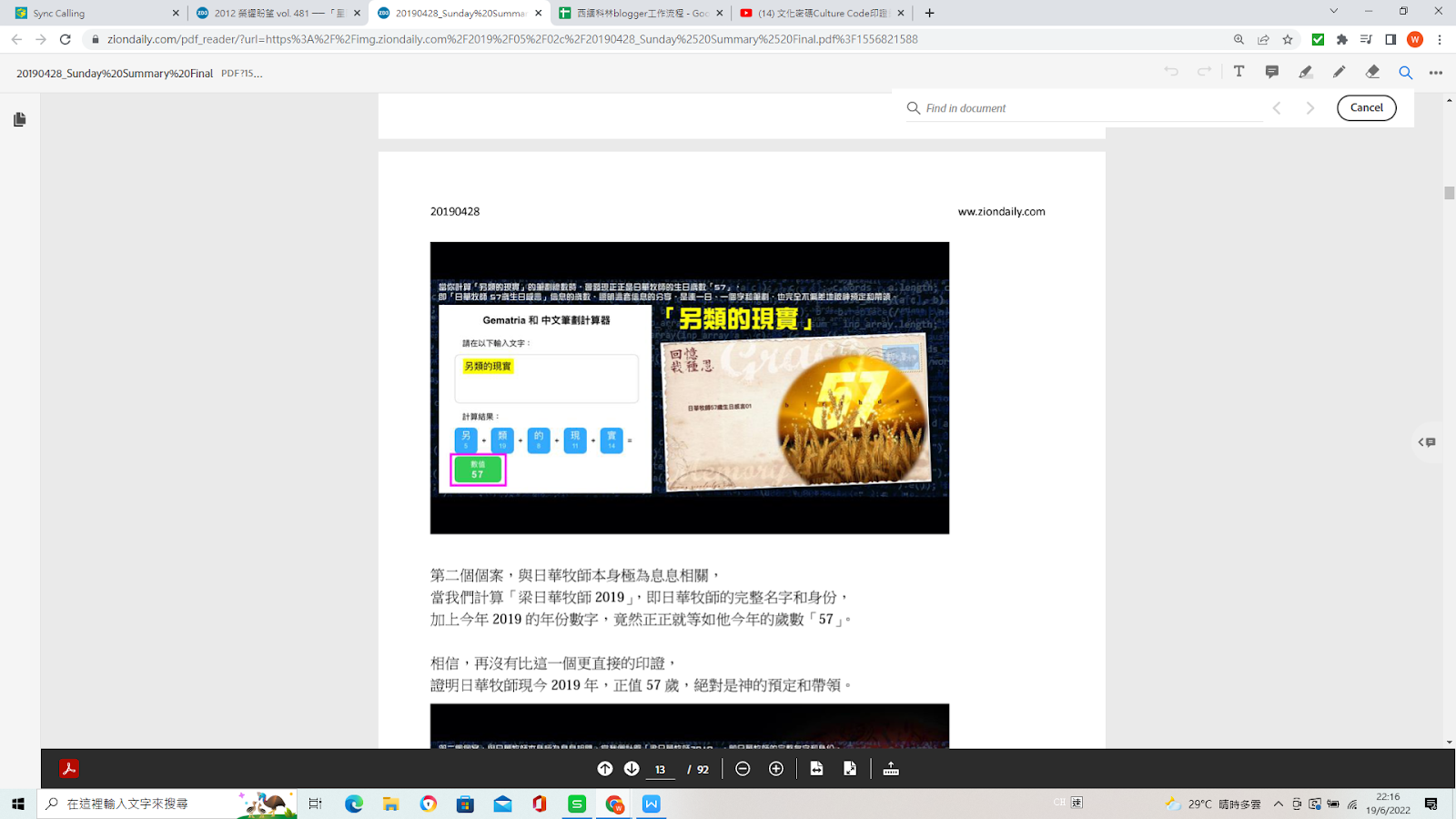
Task: Expand the right-side comments panel toggle
Action: pos(1428,442)
